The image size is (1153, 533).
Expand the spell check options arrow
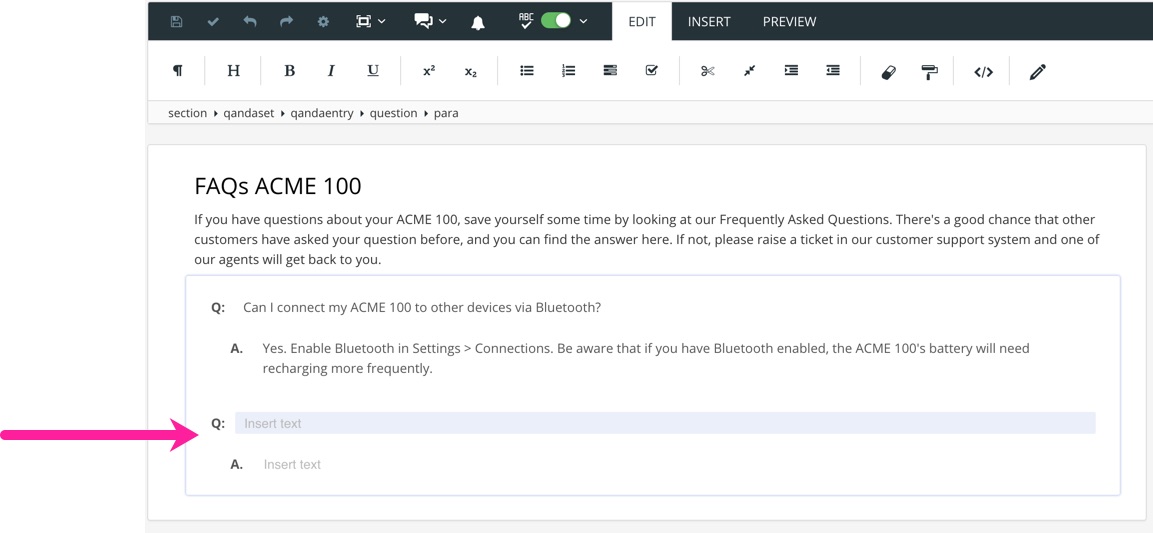[584, 21]
